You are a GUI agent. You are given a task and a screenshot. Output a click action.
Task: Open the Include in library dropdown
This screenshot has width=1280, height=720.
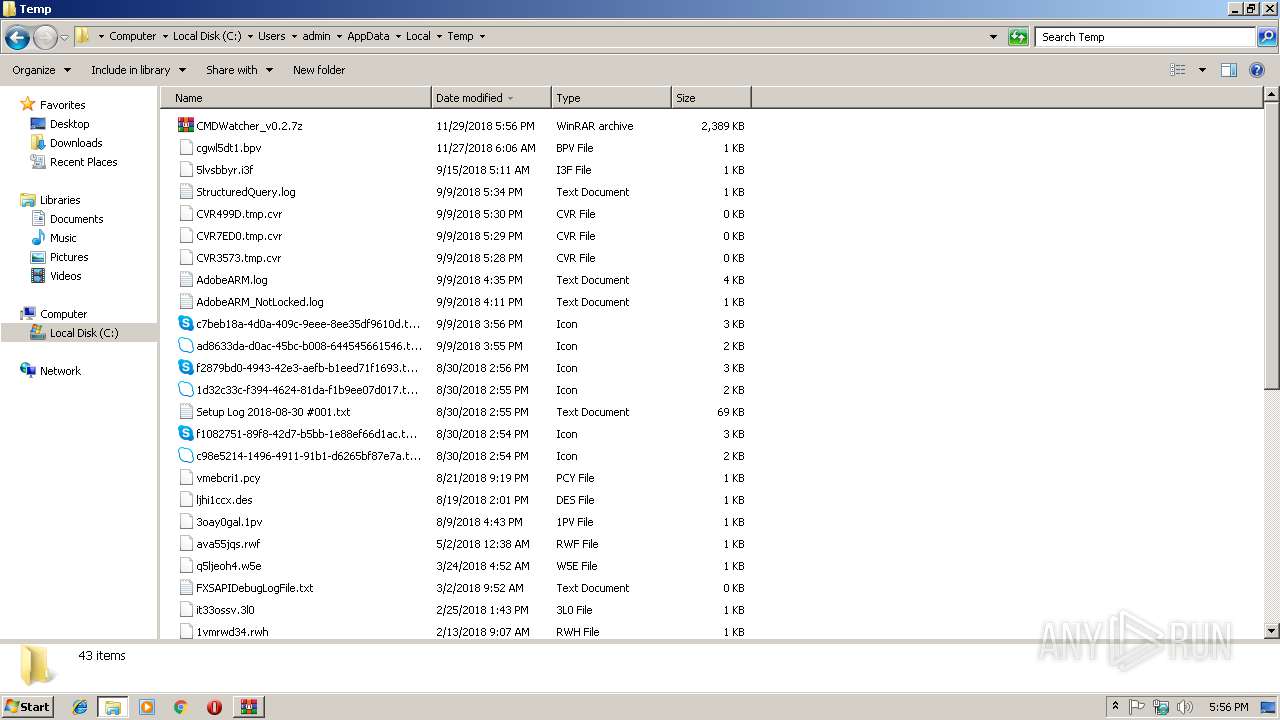click(x=138, y=70)
